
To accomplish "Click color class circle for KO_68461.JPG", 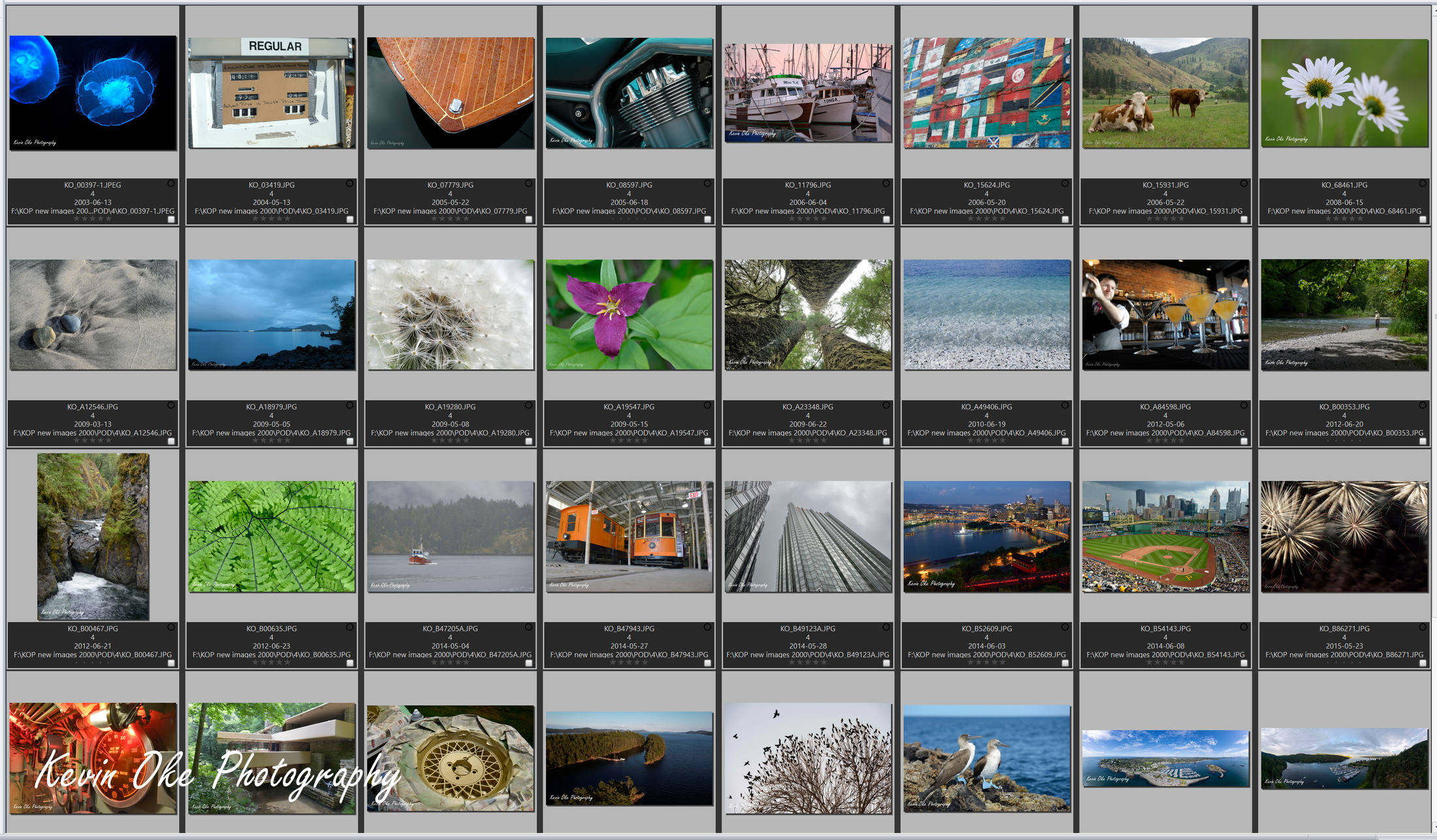I will pos(1422,184).
